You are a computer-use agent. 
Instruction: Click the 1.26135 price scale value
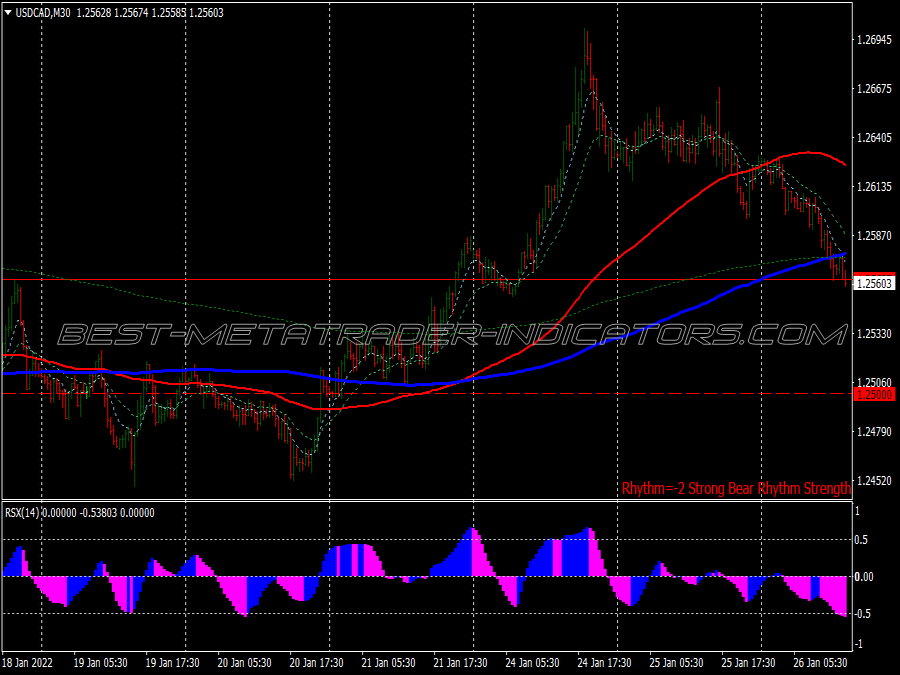874,187
